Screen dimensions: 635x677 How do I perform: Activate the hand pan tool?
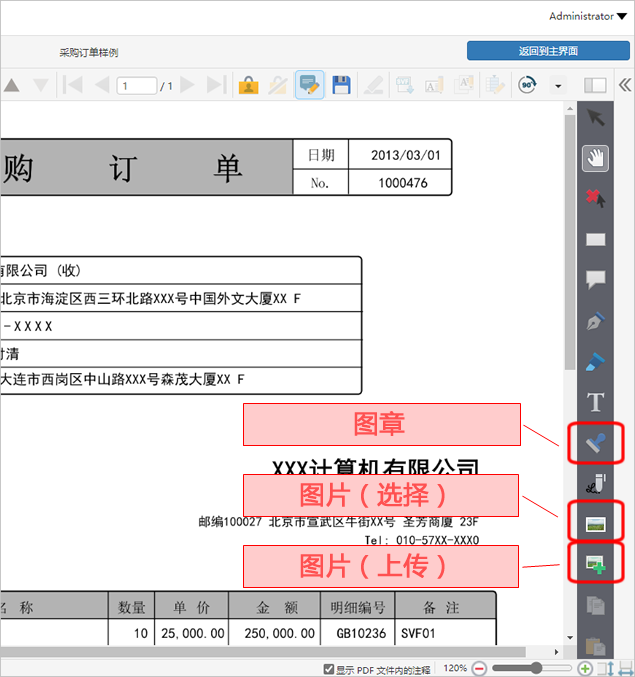(x=596, y=158)
